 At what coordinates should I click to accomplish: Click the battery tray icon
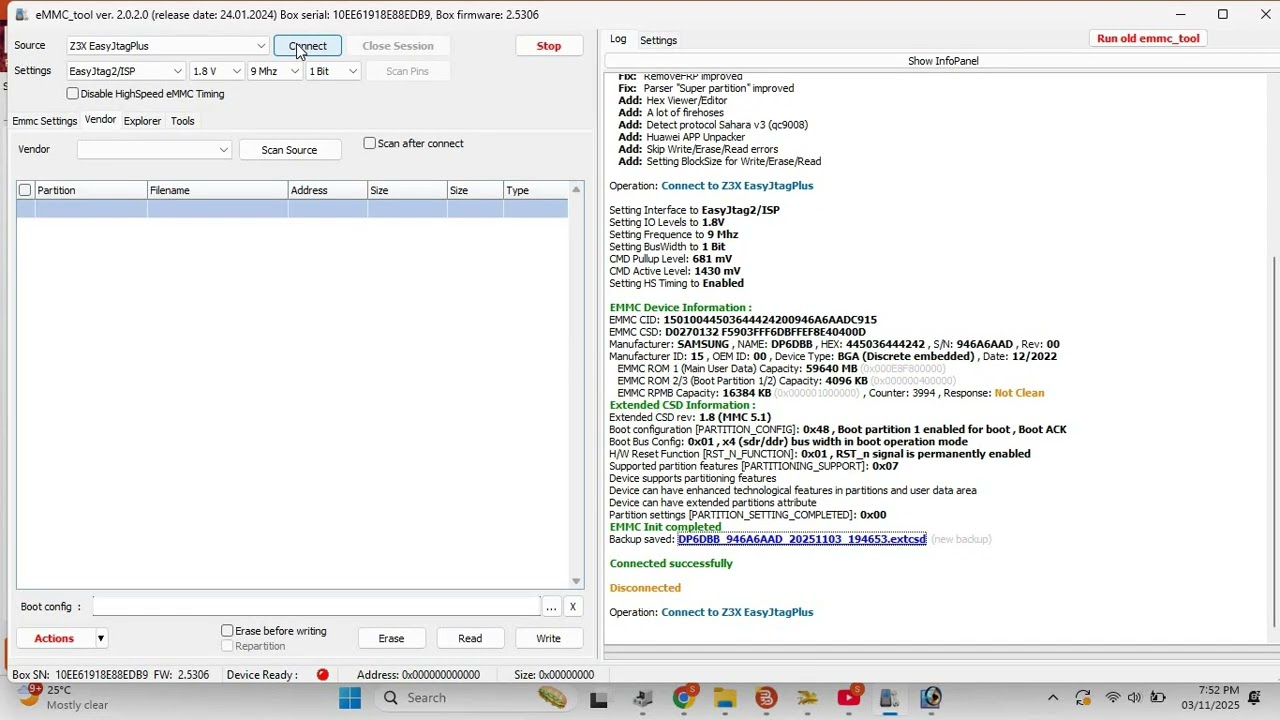(1158, 698)
